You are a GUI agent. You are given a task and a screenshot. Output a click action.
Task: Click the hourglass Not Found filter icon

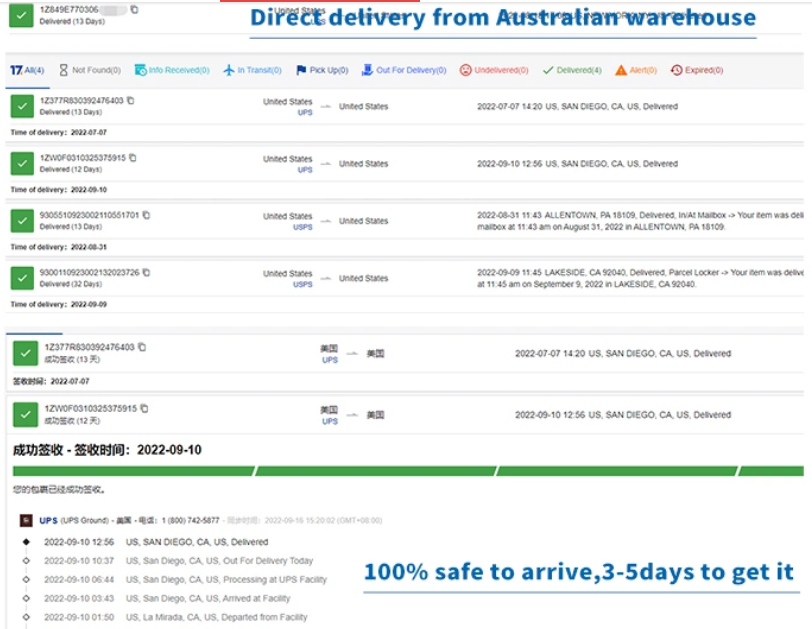pos(64,71)
